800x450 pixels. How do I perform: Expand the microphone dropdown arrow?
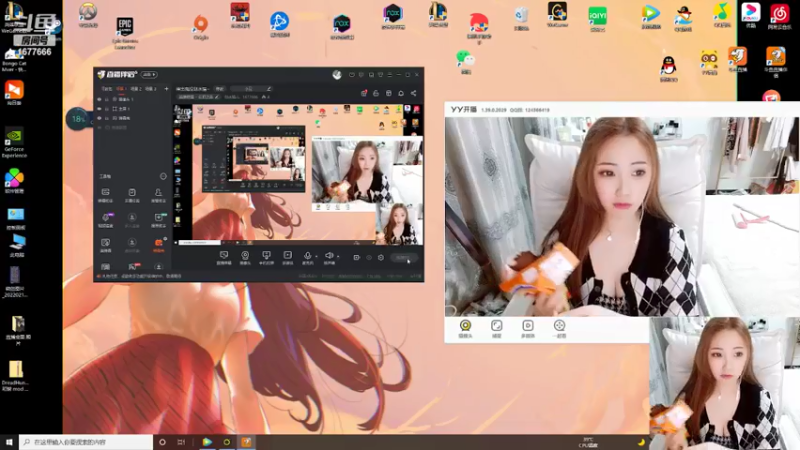316,256
